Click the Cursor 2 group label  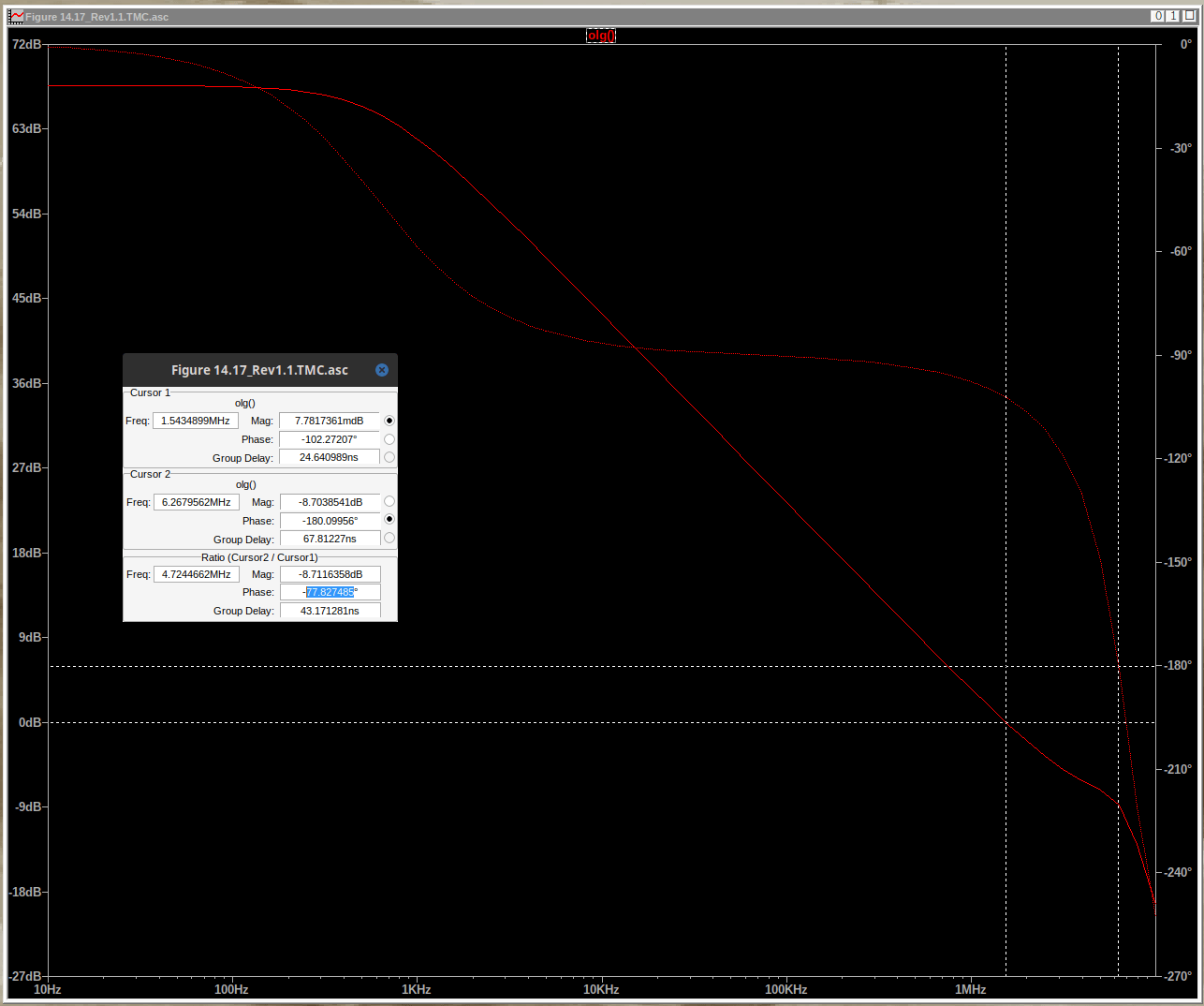(150, 474)
